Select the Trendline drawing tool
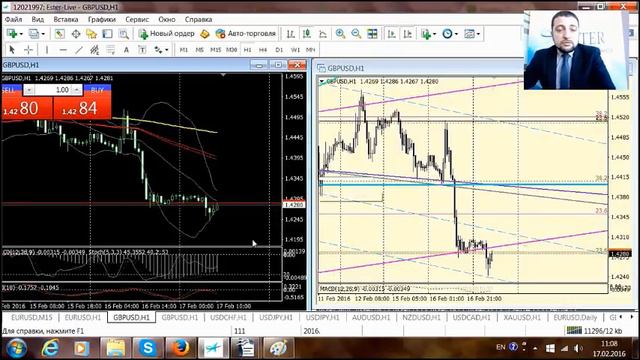 (79, 50)
